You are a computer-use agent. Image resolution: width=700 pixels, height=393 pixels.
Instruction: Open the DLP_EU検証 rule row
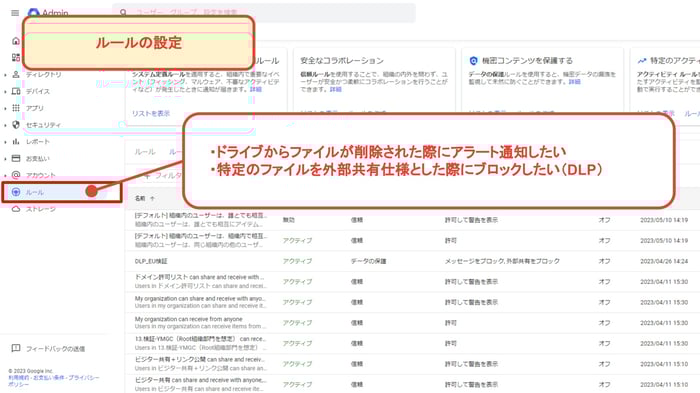(411, 261)
